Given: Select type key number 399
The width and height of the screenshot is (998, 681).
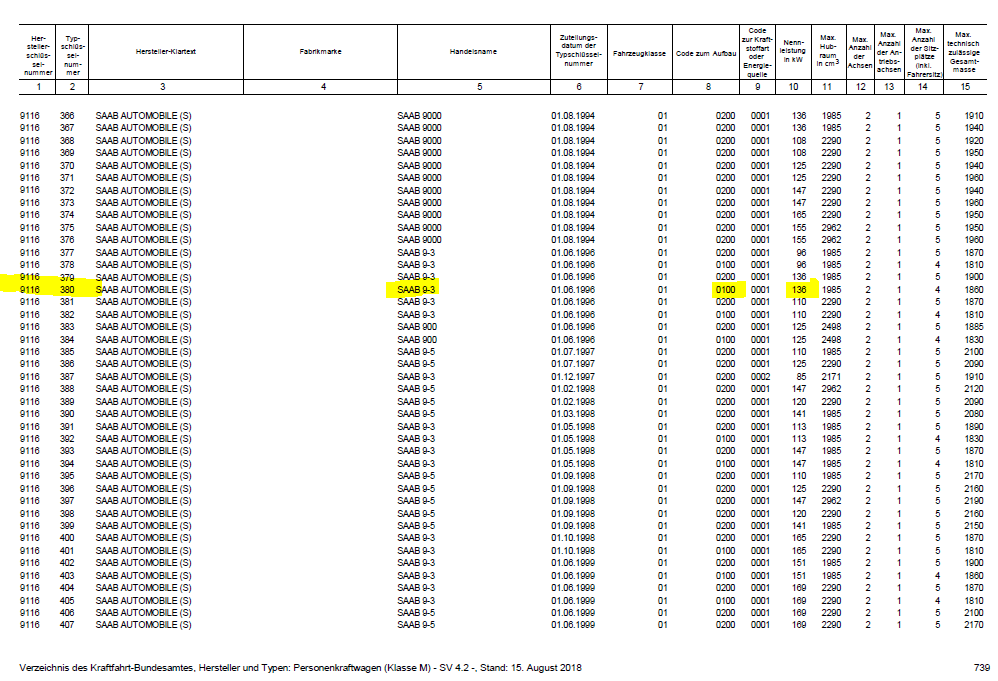Looking at the screenshot, I should [x=67, y=526].
